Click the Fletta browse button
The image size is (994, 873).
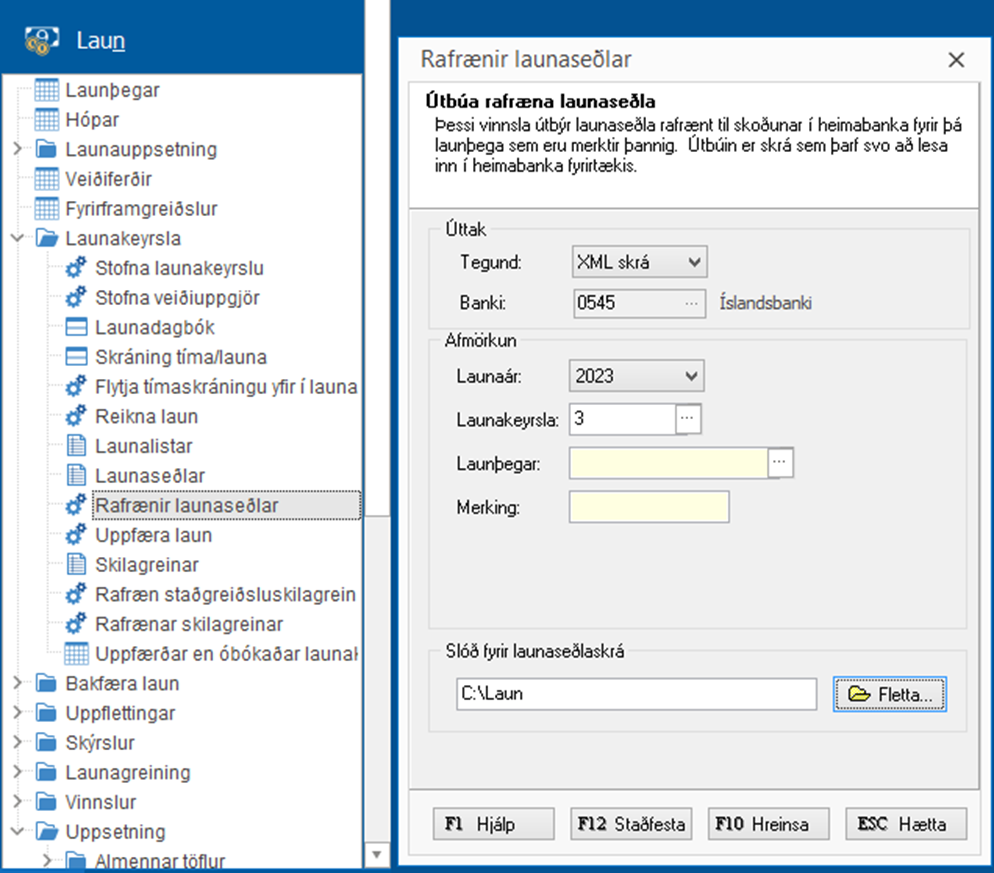coord(889,693)
